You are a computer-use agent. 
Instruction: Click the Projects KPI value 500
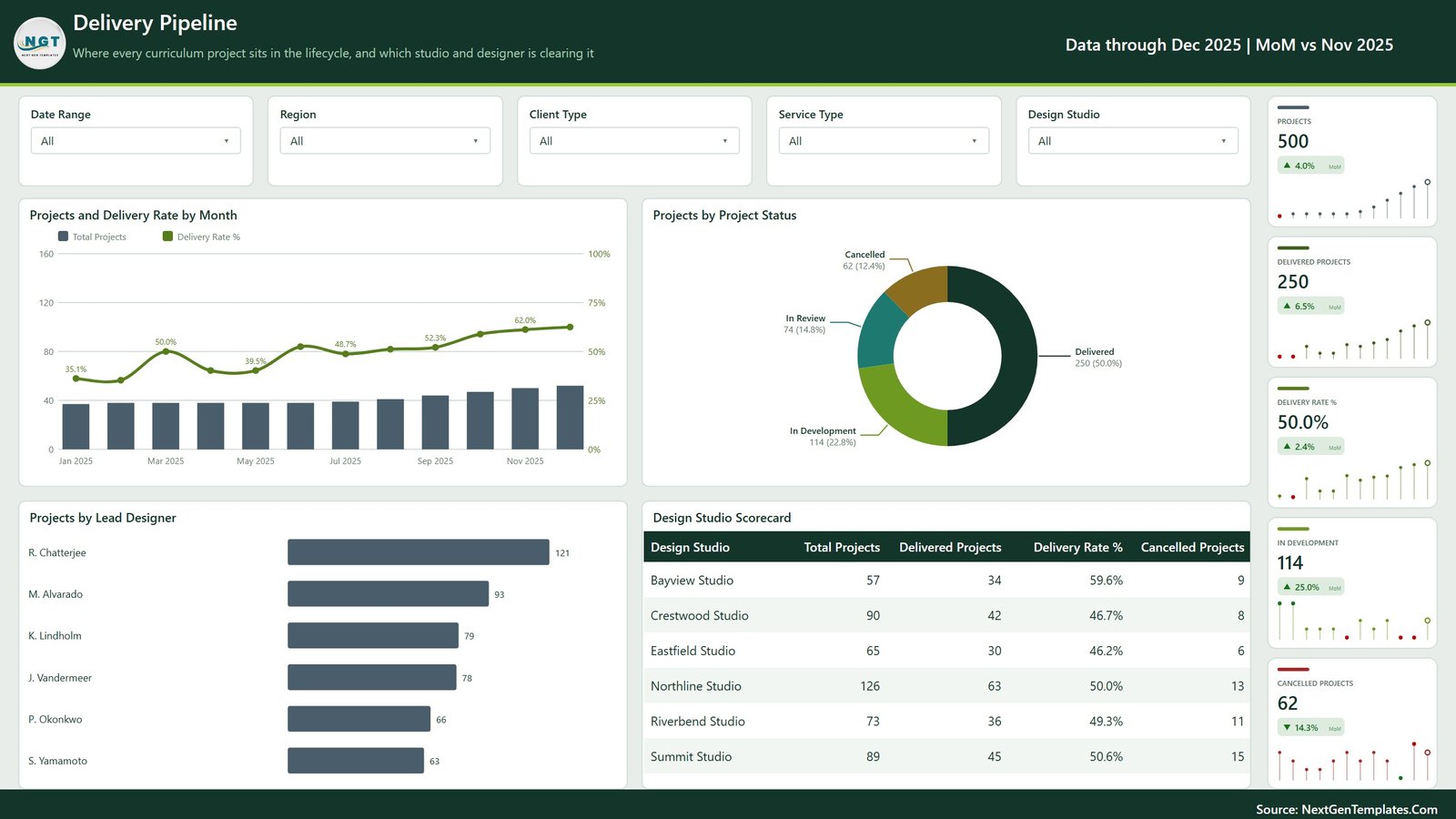1293,141
